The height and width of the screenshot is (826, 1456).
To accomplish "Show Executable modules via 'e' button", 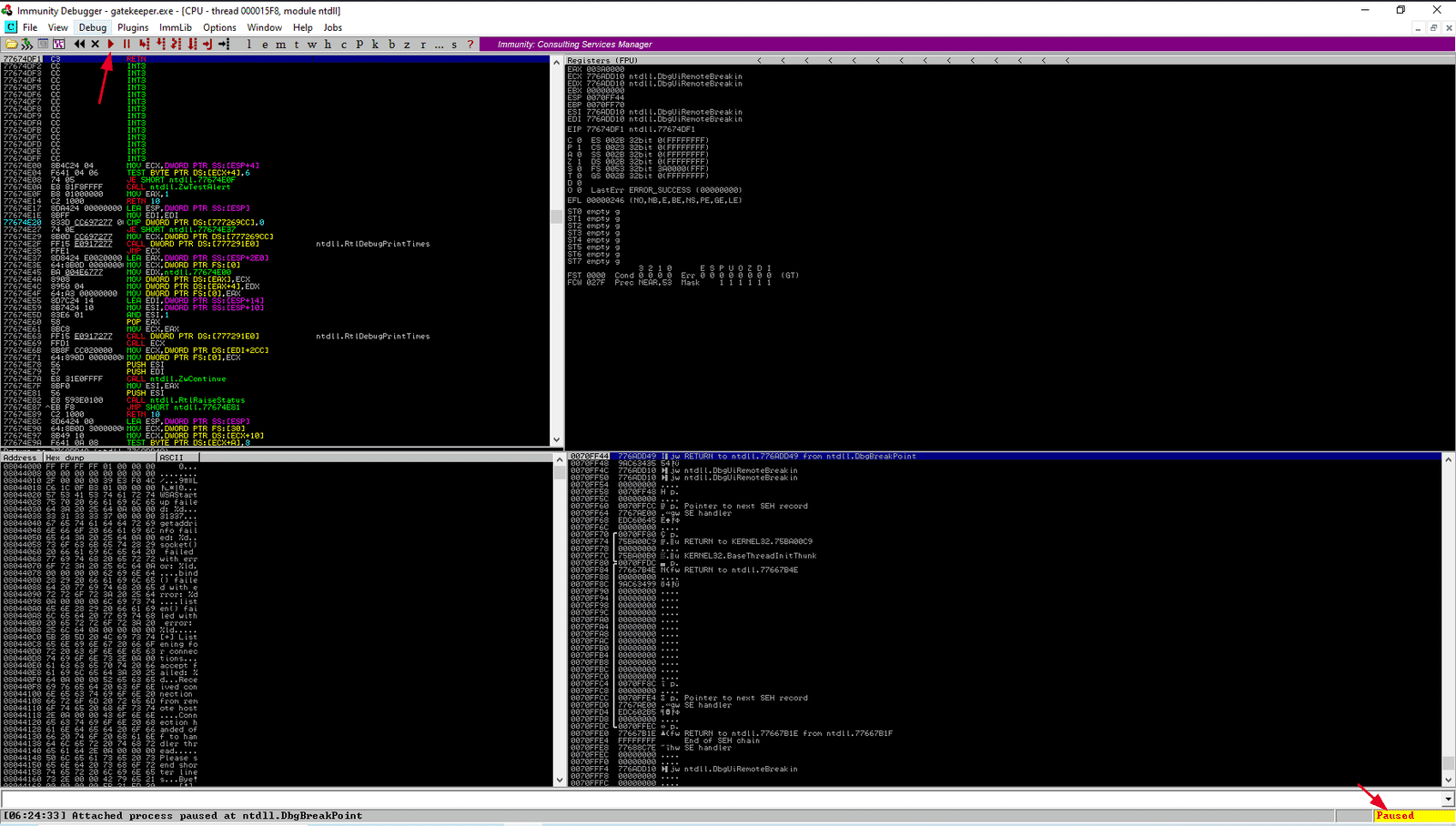I will (265, 44).
